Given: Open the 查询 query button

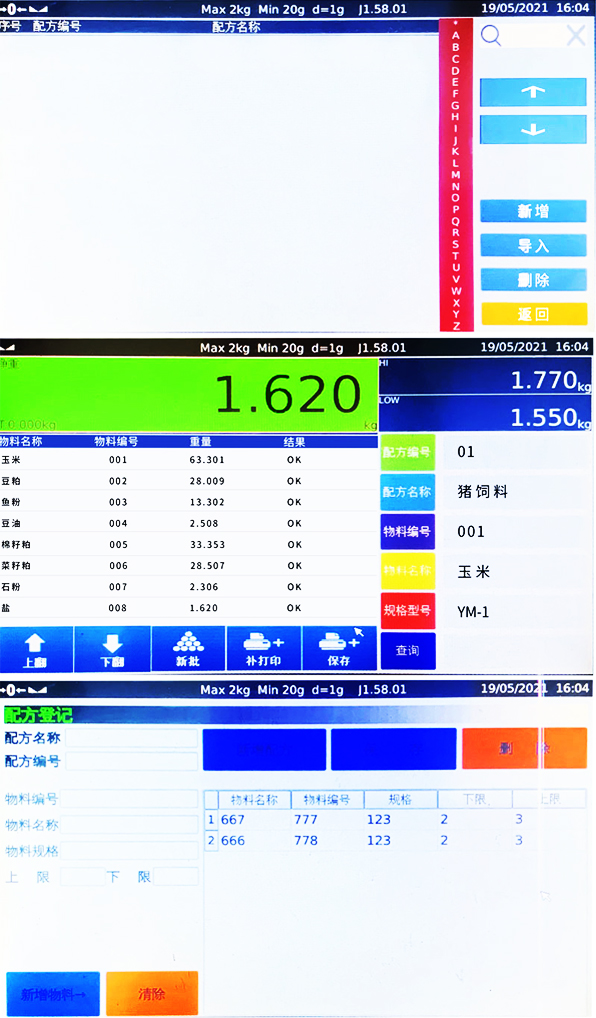Looking at the screenshot, I should (x=408, y=651).
